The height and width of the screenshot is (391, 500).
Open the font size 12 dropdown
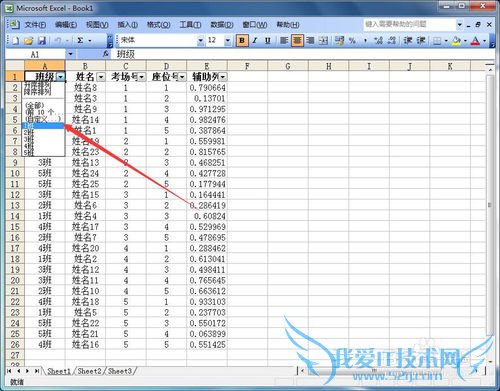pos(228,41)
